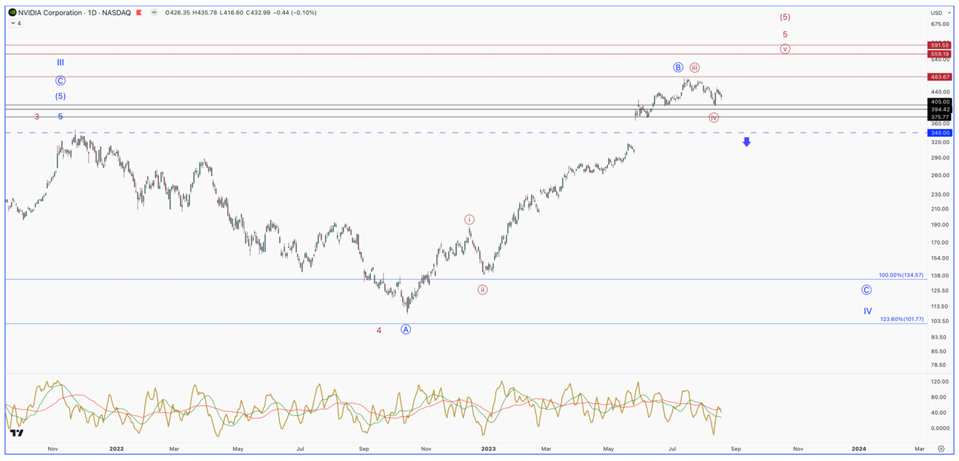This screenshot has width=959, height=461.
Task: Click the blue IV wave label
Action: (x=867, y=311)
